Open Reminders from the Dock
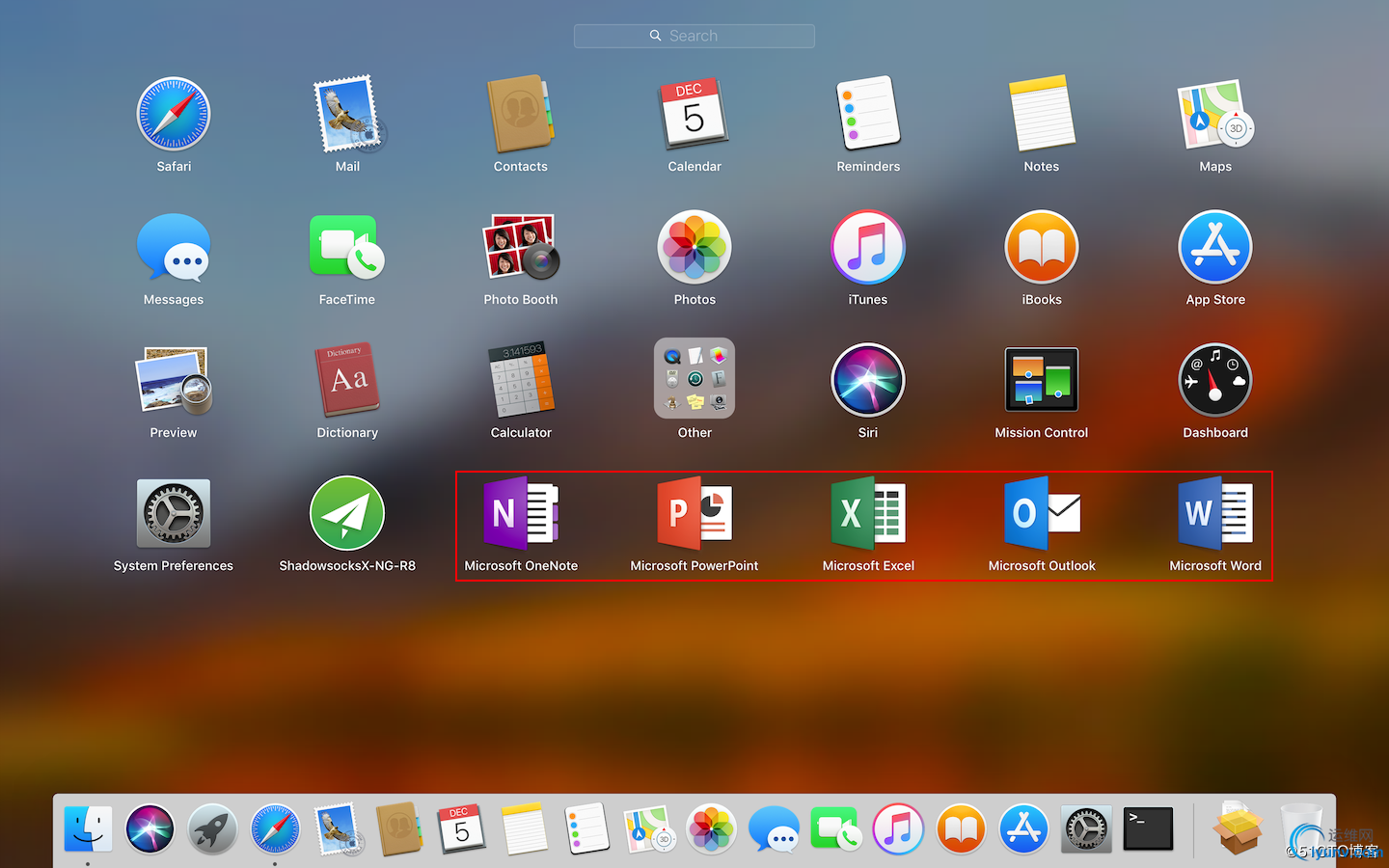 tap(586, 829)
